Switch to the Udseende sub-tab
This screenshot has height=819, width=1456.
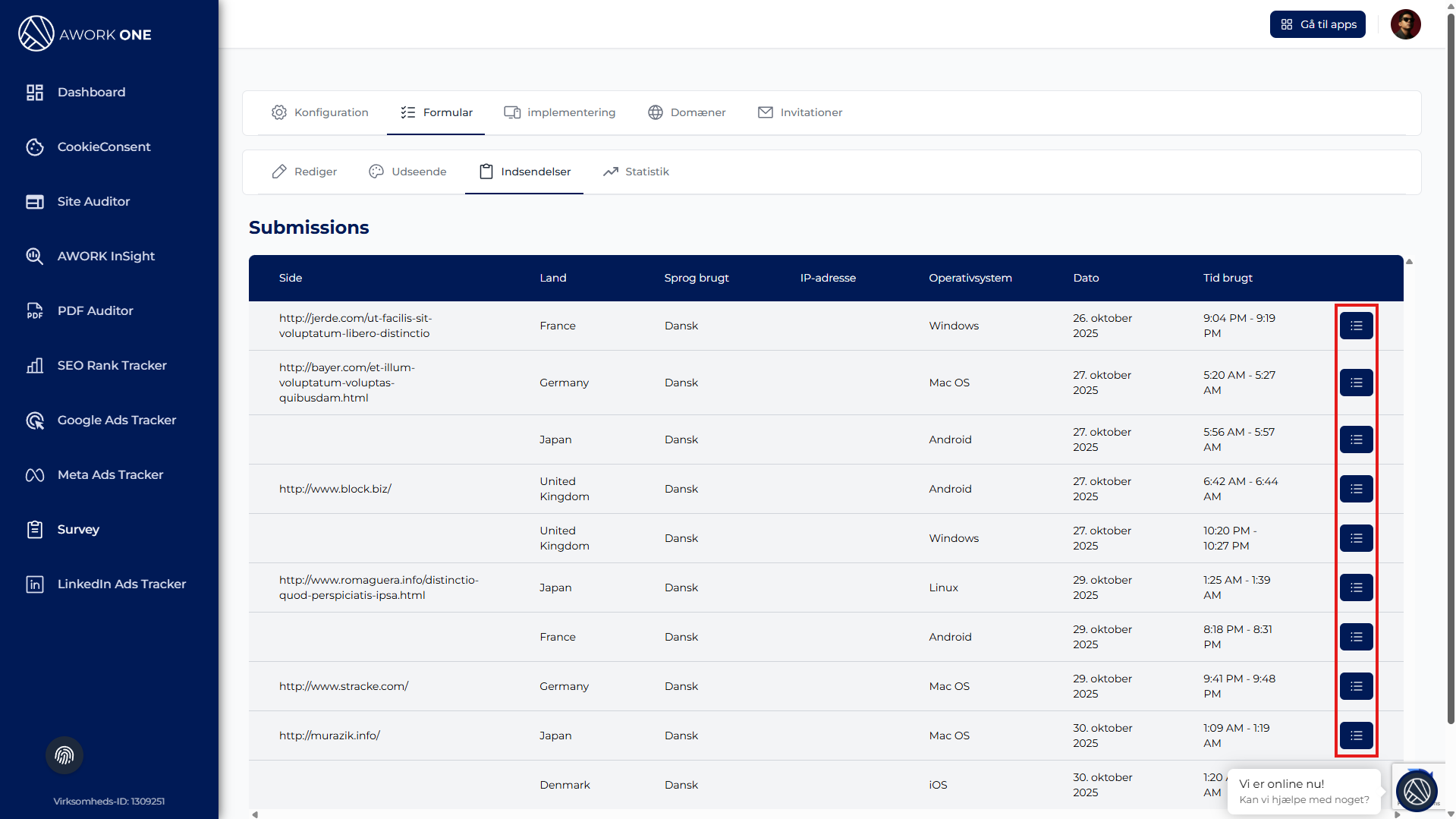(407, 172)
